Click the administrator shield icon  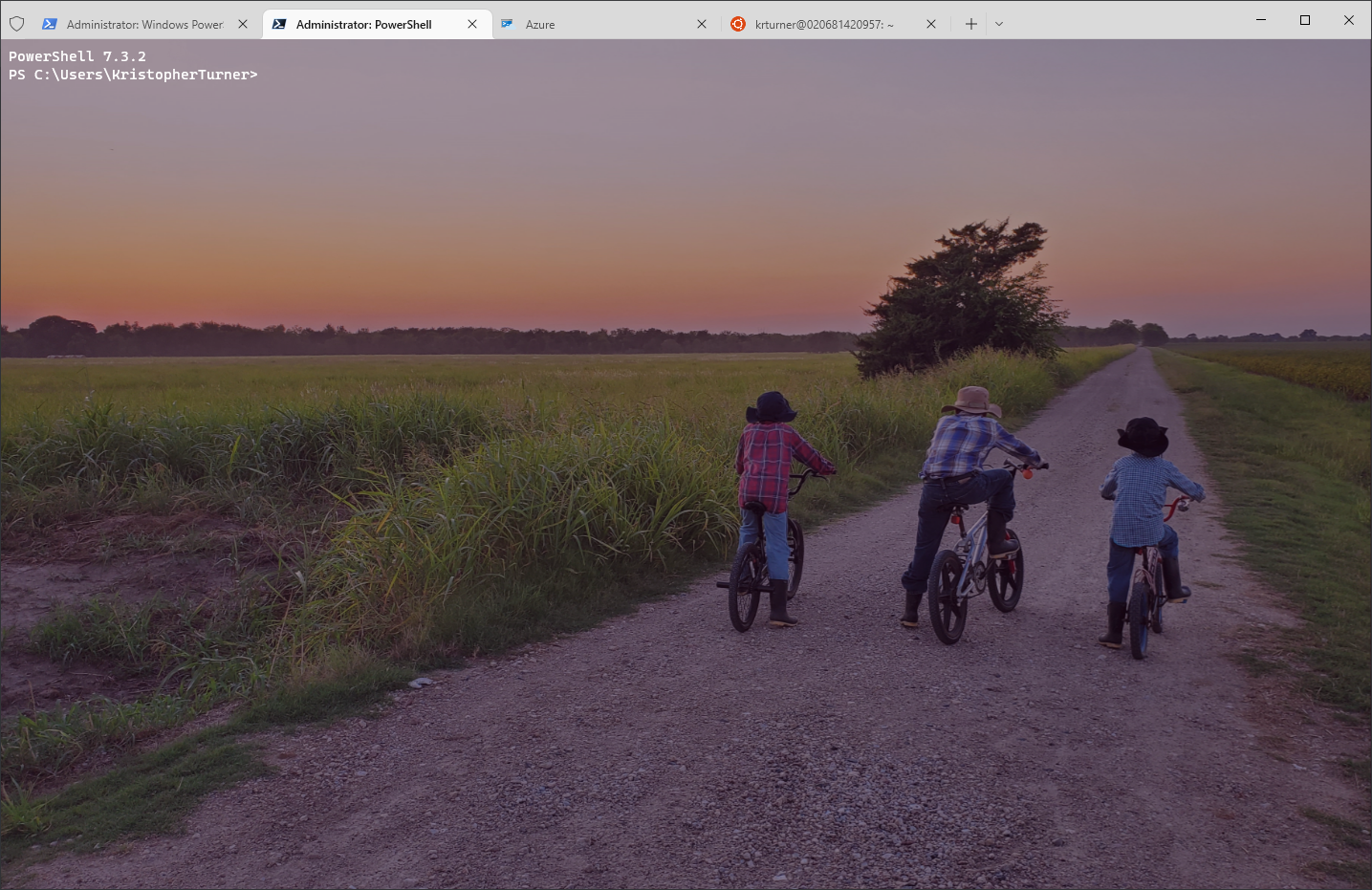(16, 24)
